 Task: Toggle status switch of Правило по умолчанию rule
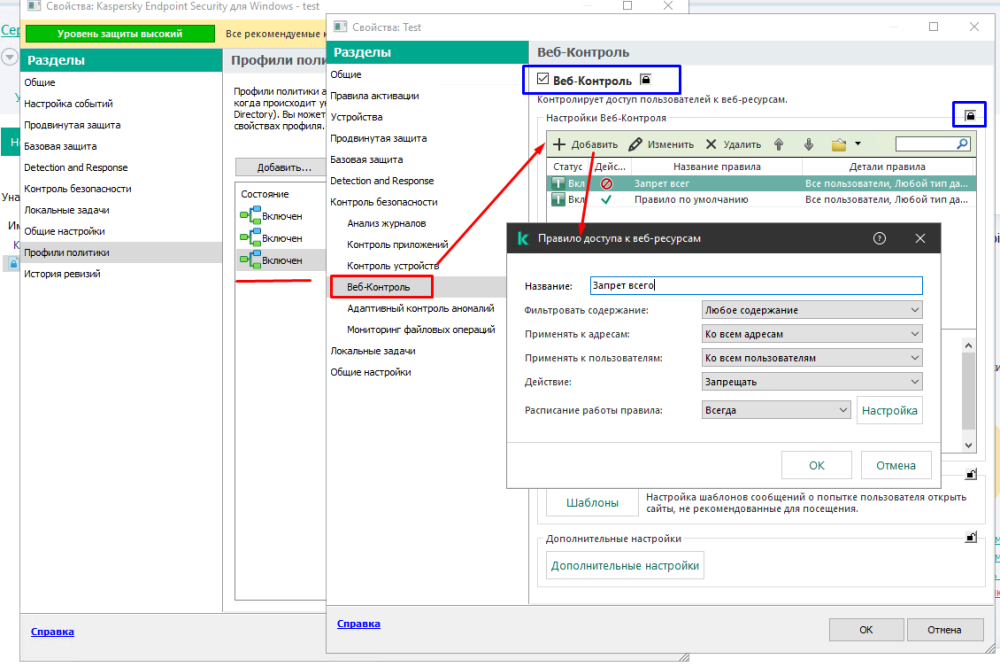click(x=559, y=200)
